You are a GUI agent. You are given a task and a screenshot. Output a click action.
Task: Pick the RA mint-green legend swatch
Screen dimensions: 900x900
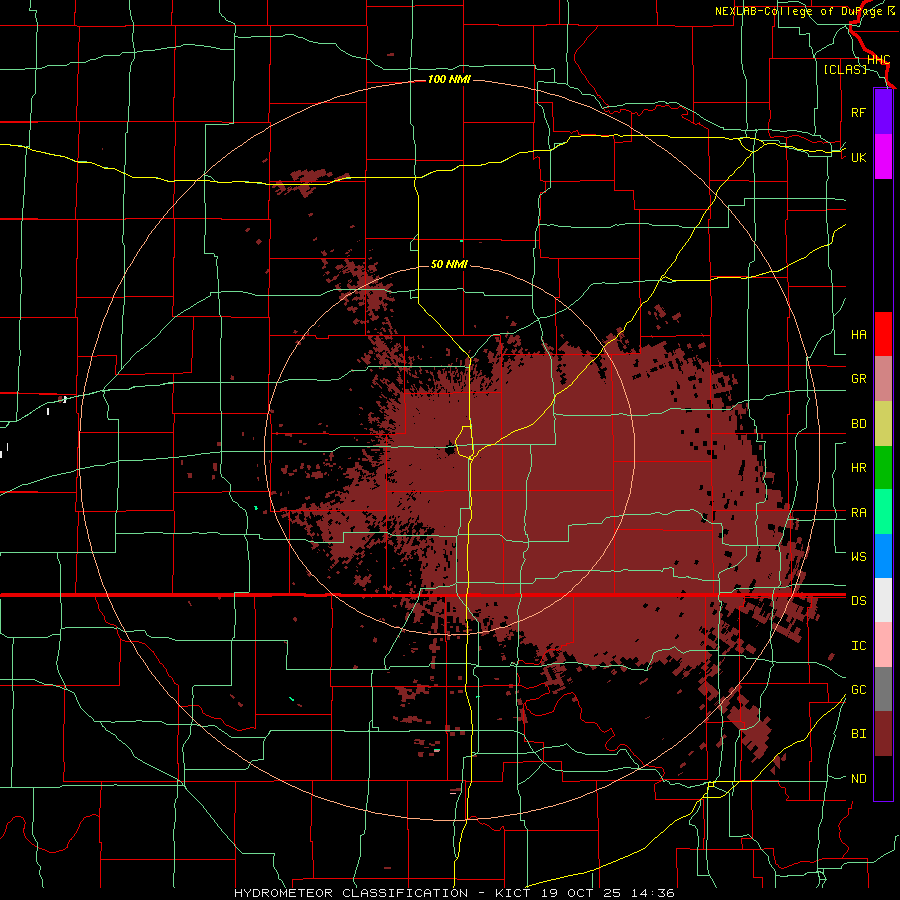pyautogui.click(x=883, y=512)
